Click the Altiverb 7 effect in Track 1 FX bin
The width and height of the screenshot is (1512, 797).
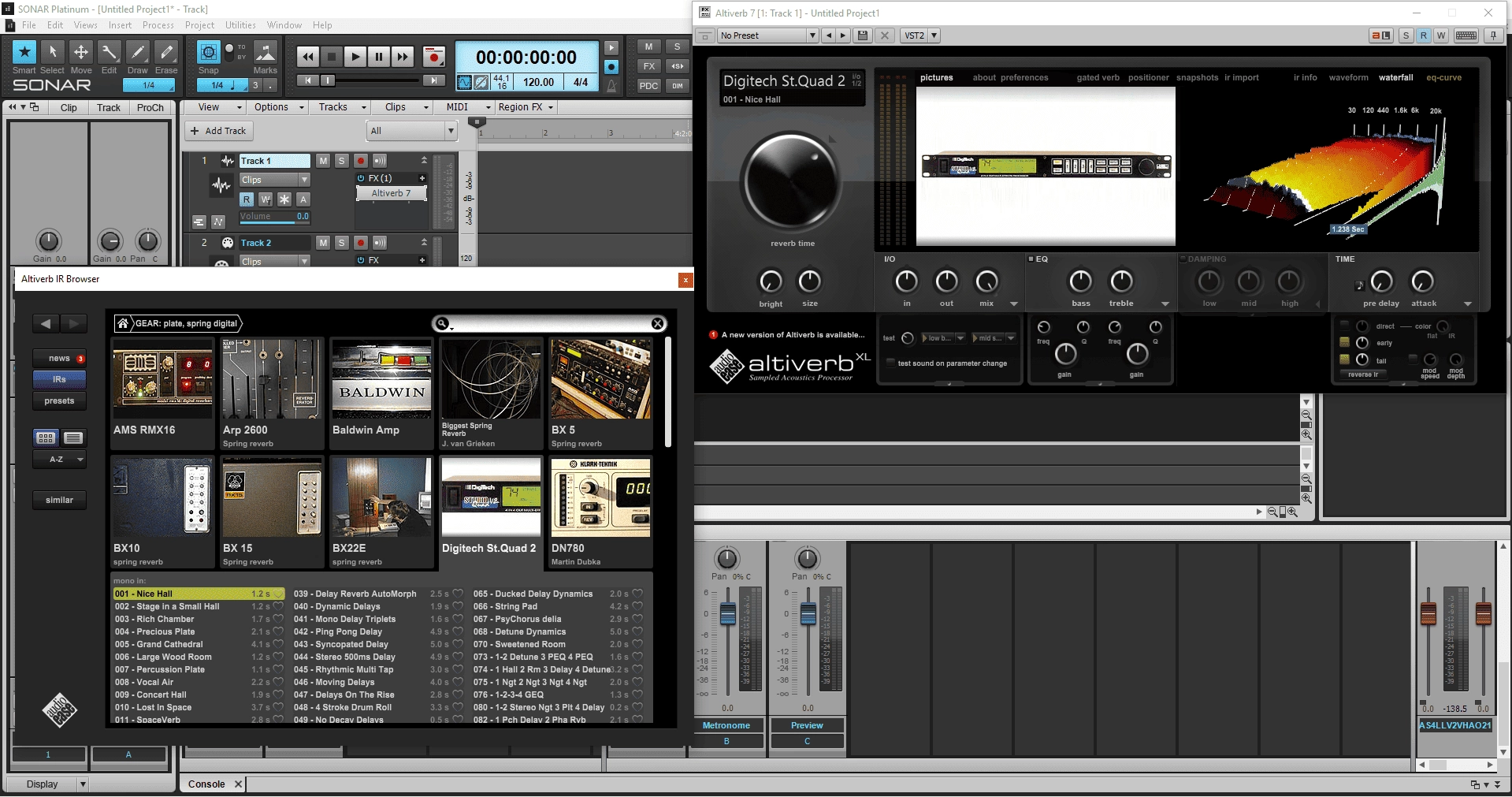click(x=392, y=193)
